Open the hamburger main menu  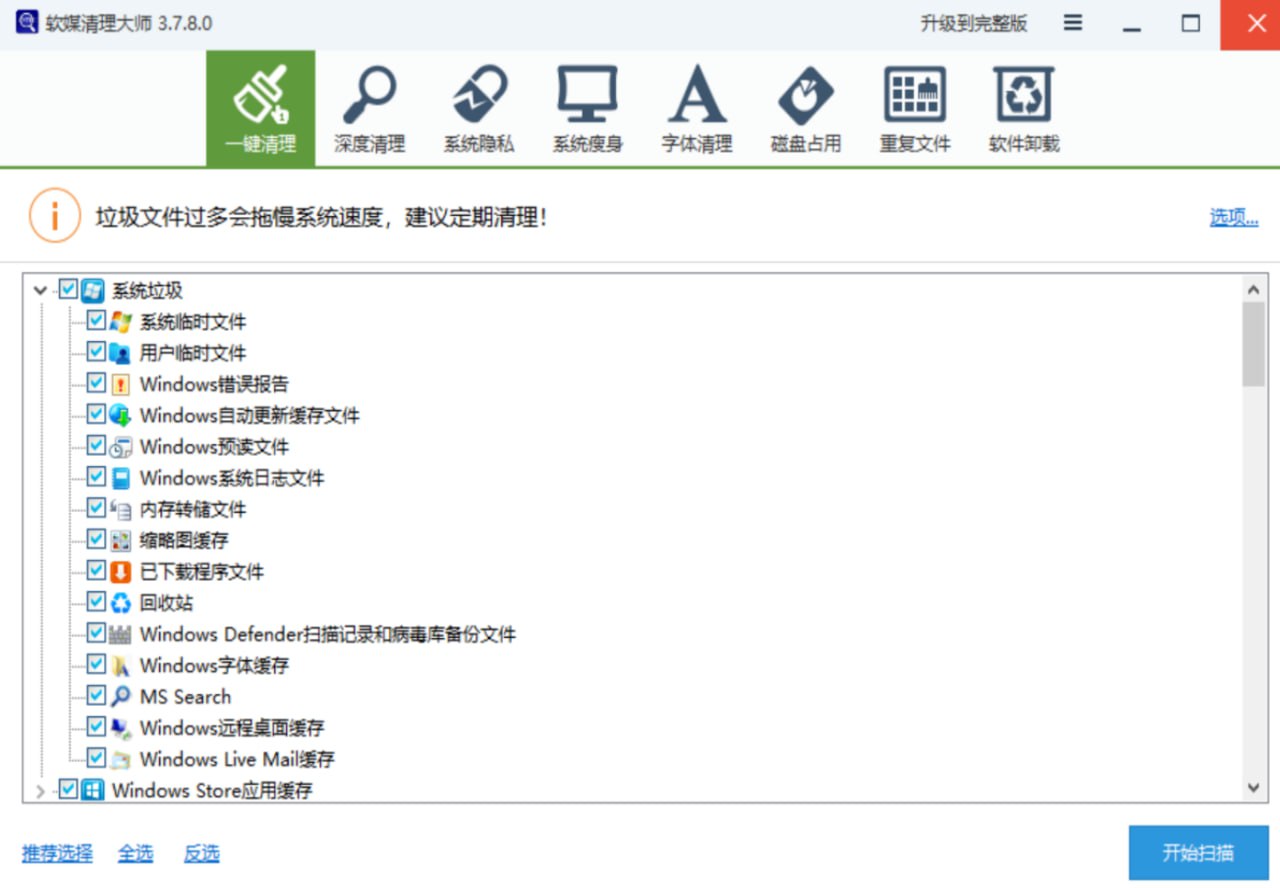tap(1073, 24)
